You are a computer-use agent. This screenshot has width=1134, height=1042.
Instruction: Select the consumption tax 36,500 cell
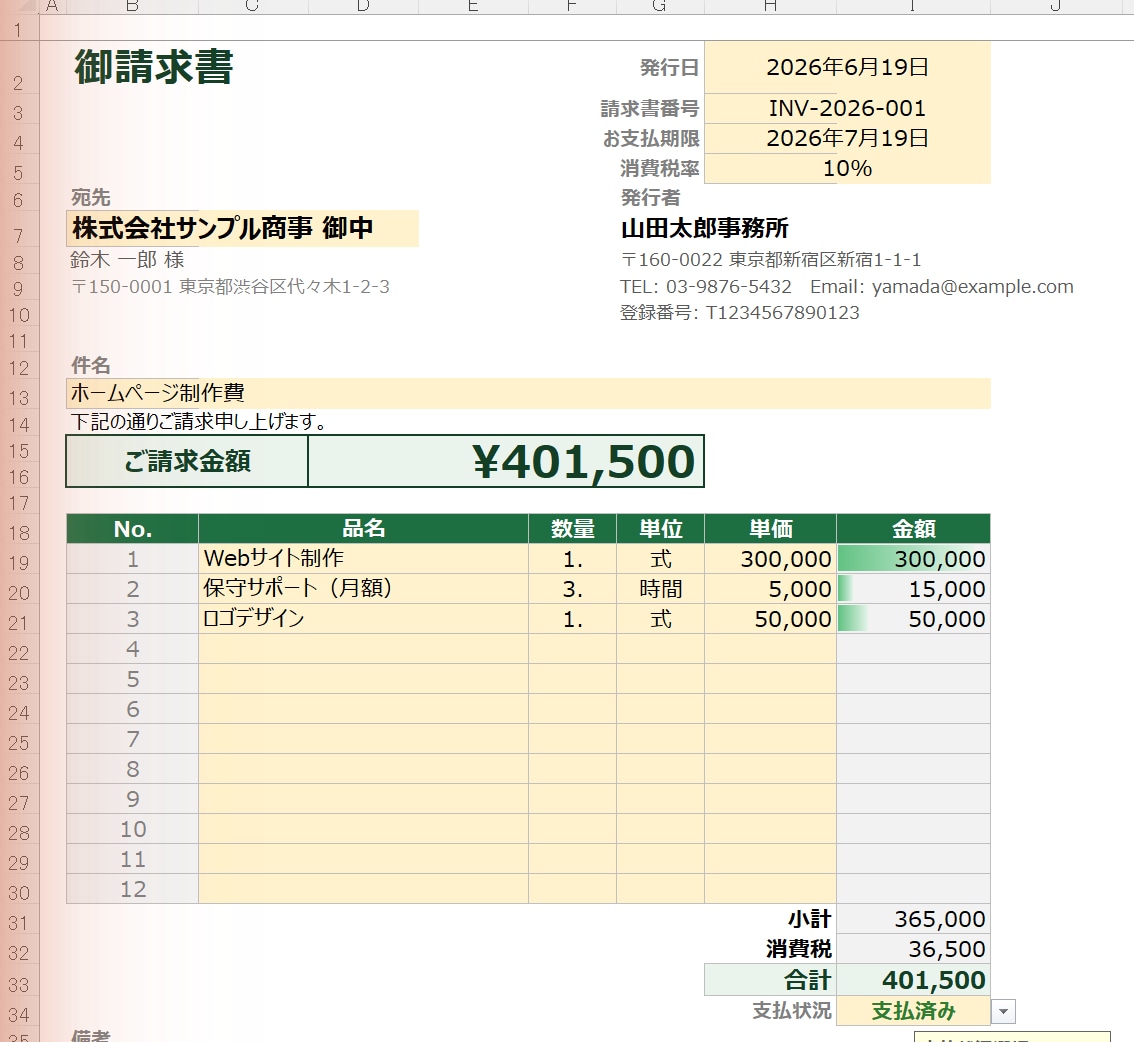point(913,949)
